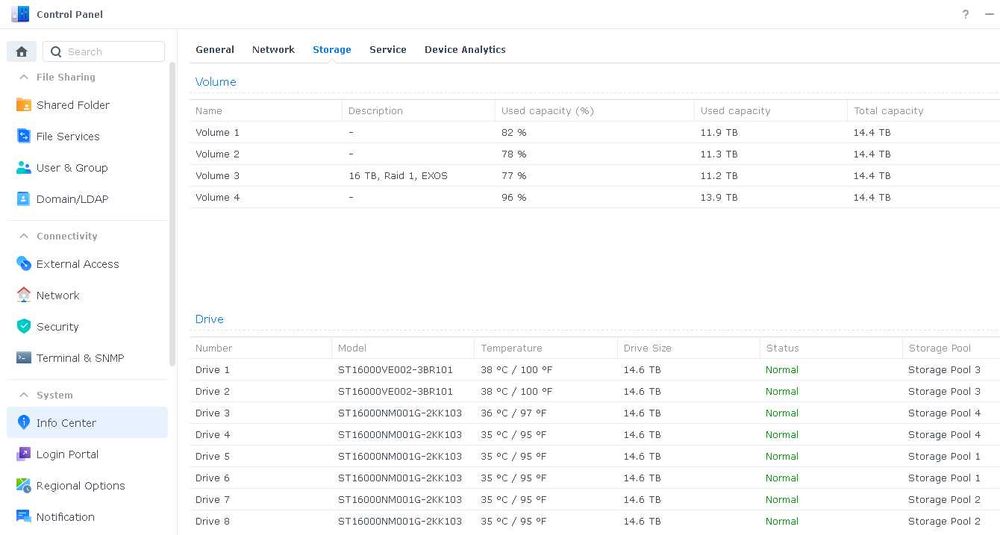The image size is (1000, 535).
Task: Go to User & Group
Action: pos(72,168)
